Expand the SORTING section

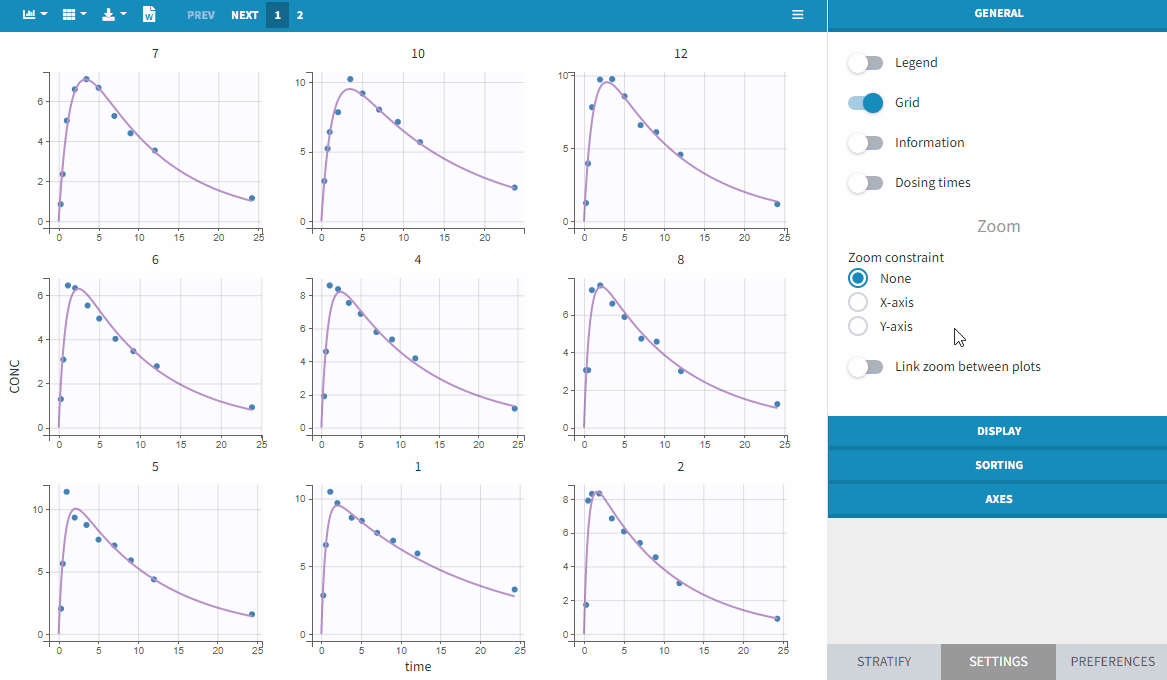pyautogui.click(x=997, y=465)
